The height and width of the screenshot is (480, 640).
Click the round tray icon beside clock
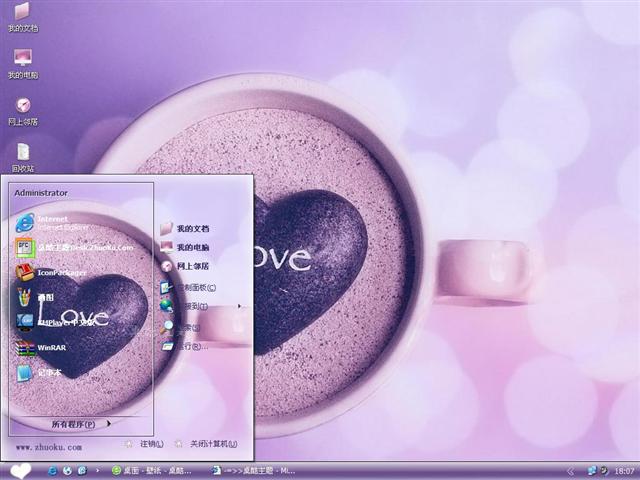pyautogui.click(x=604, y=471)
